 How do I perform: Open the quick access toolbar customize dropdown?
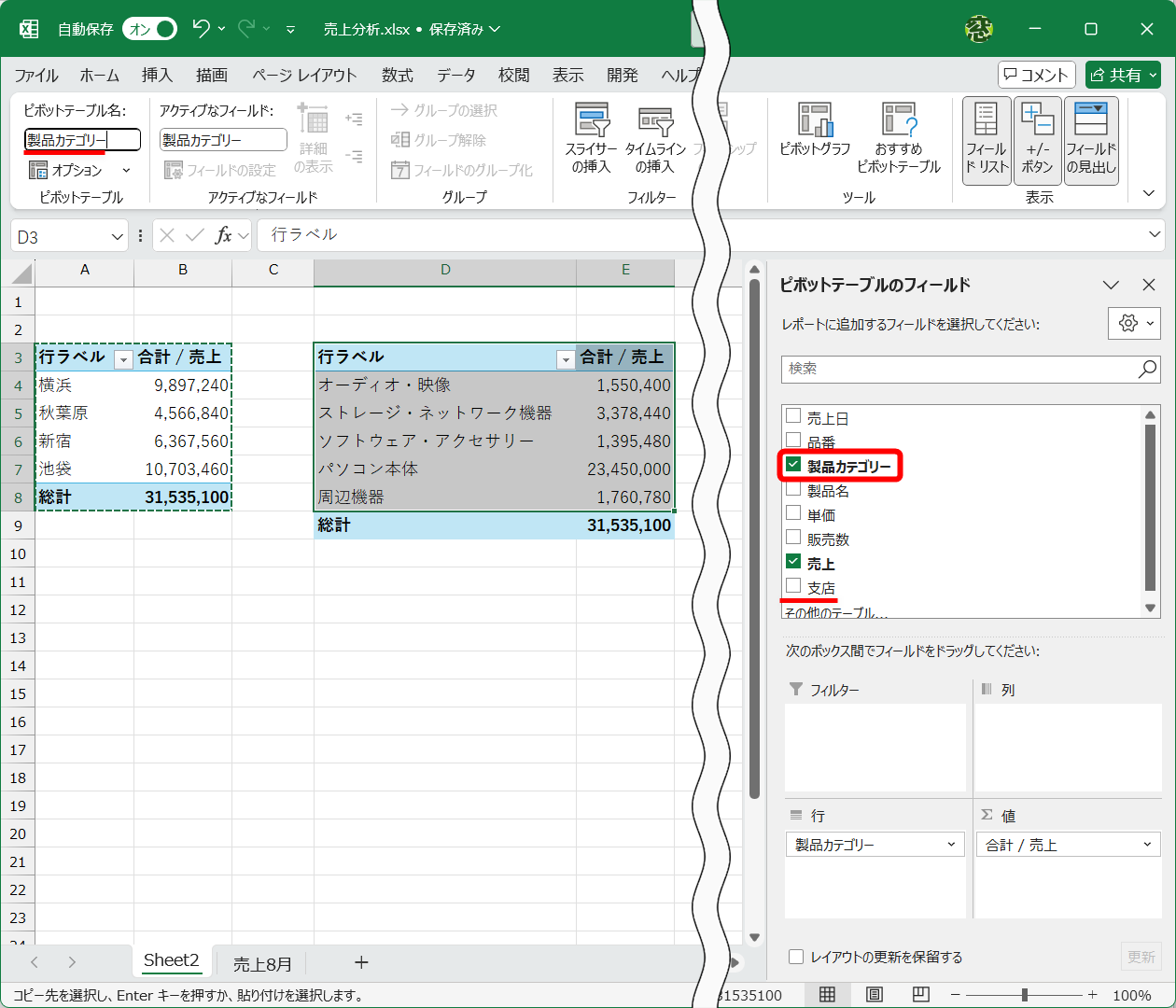tap(290, 30)
